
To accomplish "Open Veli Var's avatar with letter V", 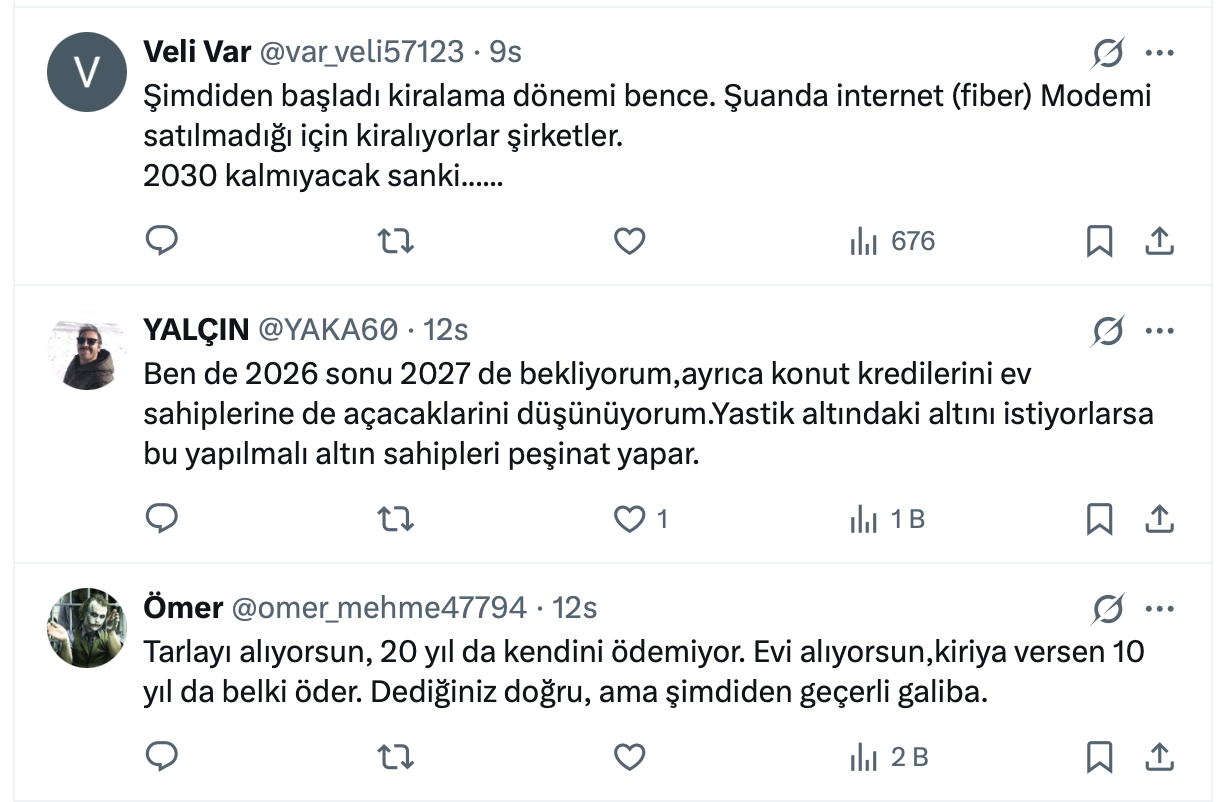I will [x=87, y=72].
